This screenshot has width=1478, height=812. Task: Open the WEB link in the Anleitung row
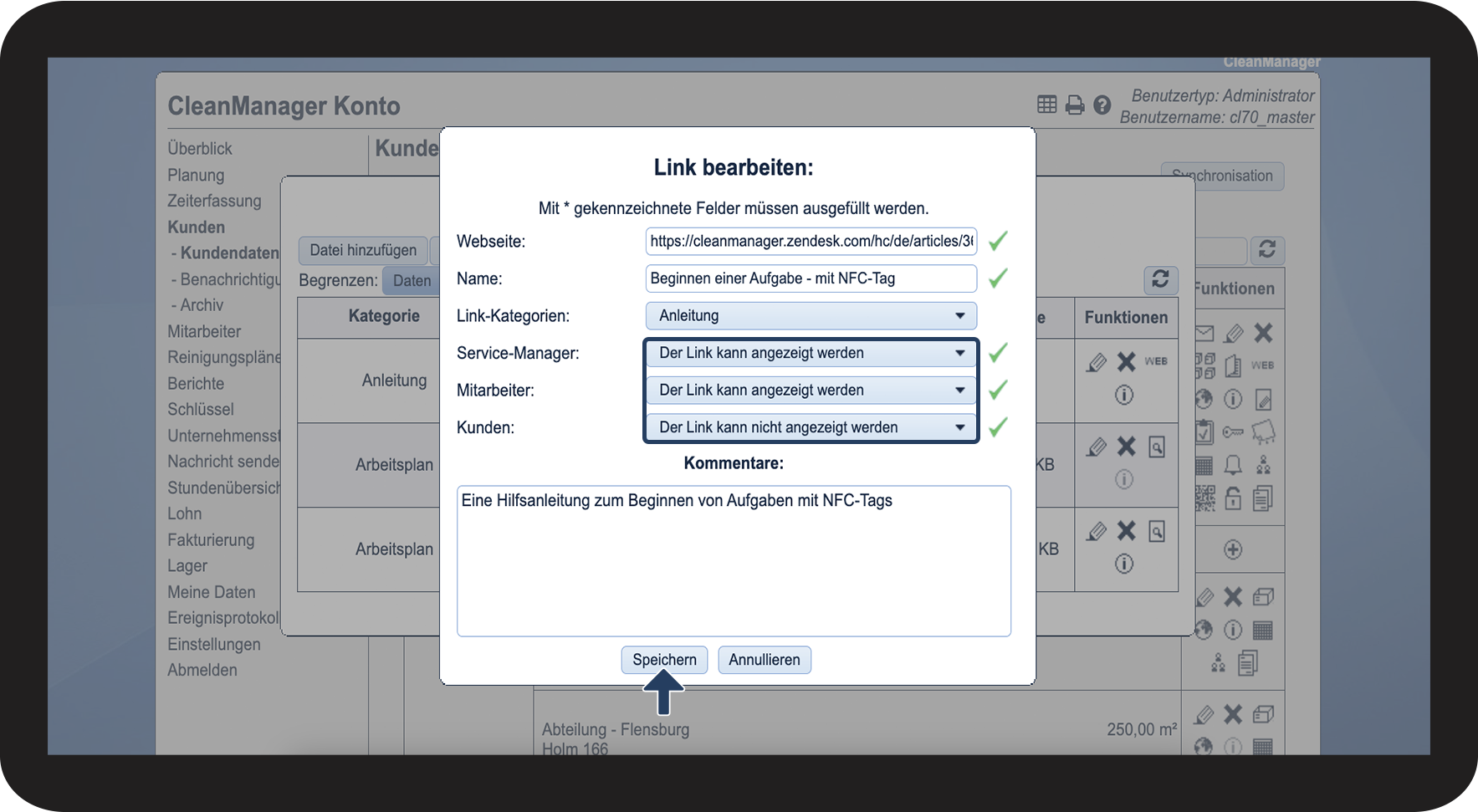coord(1156,361)
